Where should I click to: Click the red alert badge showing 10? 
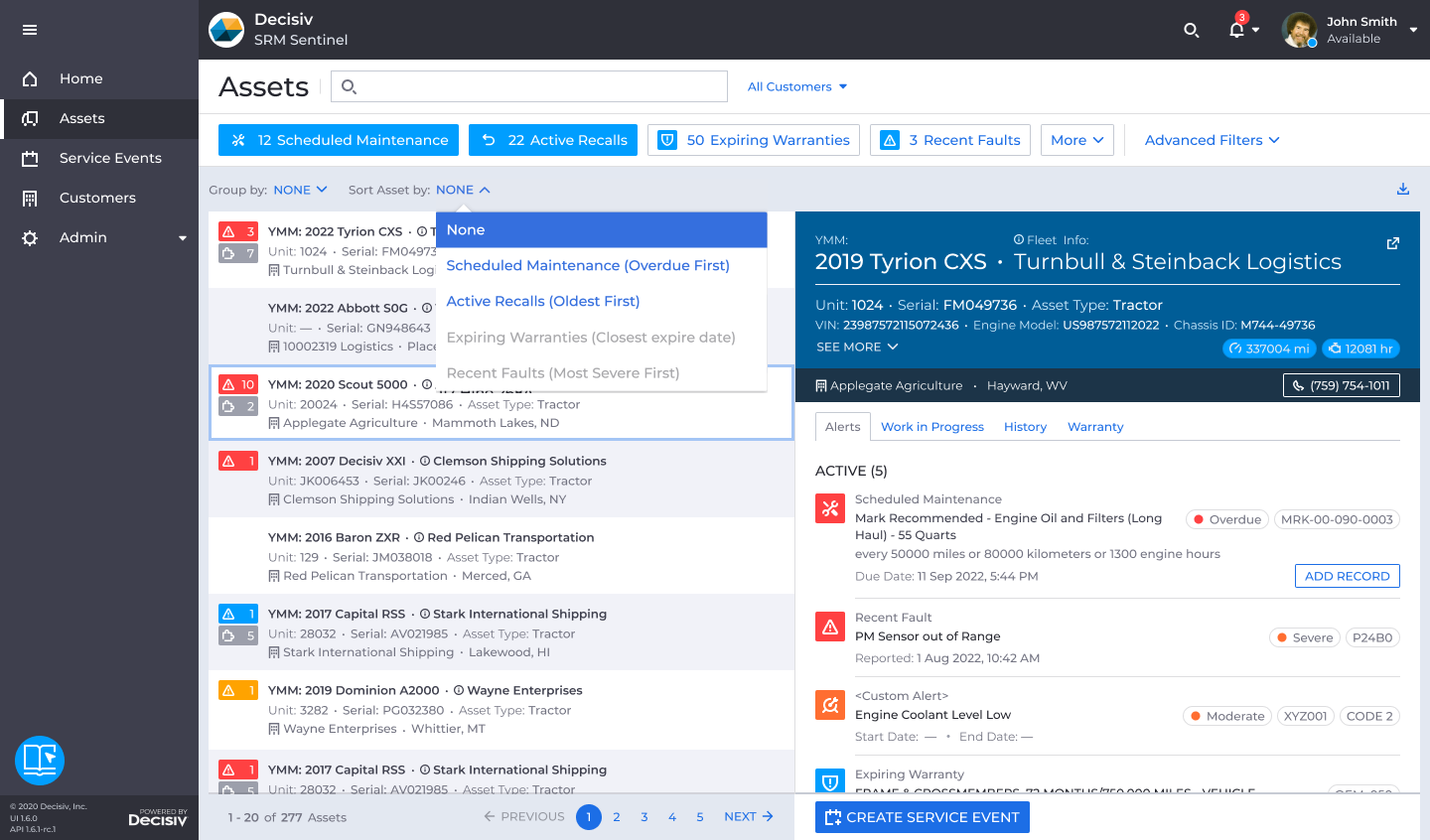pos(238,384)
